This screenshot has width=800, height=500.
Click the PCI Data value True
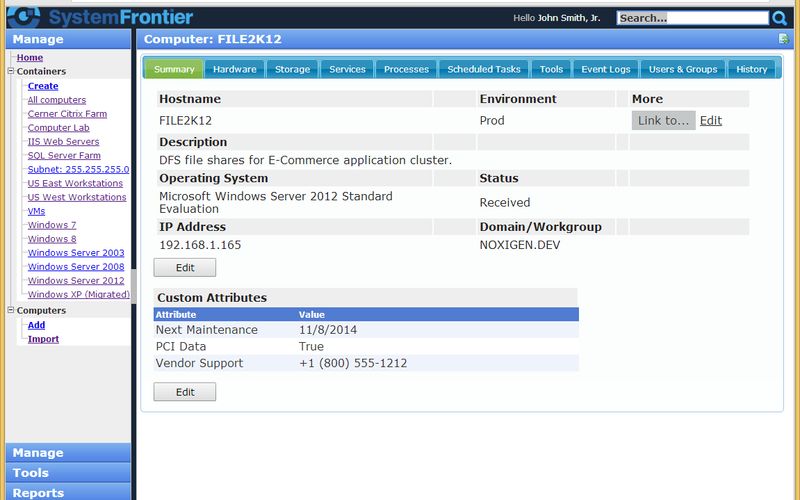(x=311, y=346)
